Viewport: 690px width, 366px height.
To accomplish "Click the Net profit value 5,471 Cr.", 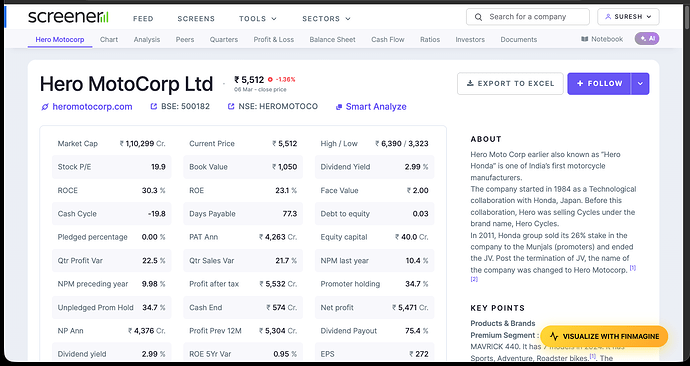I will pos(410,307).
